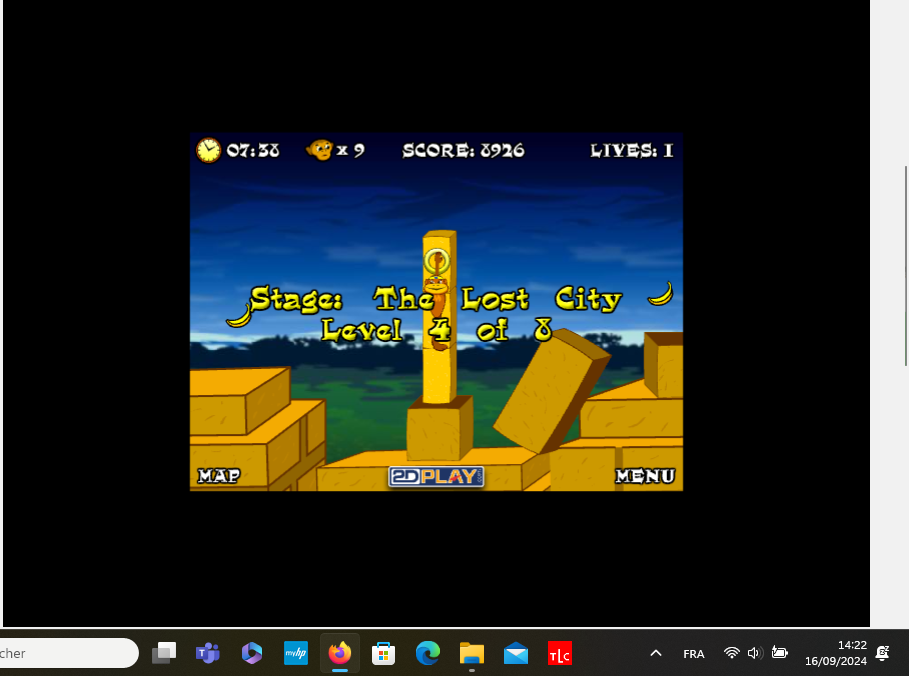Open Microsoft Store from taskbar
This screenshot has width=909, height=676.
point(383,653)
